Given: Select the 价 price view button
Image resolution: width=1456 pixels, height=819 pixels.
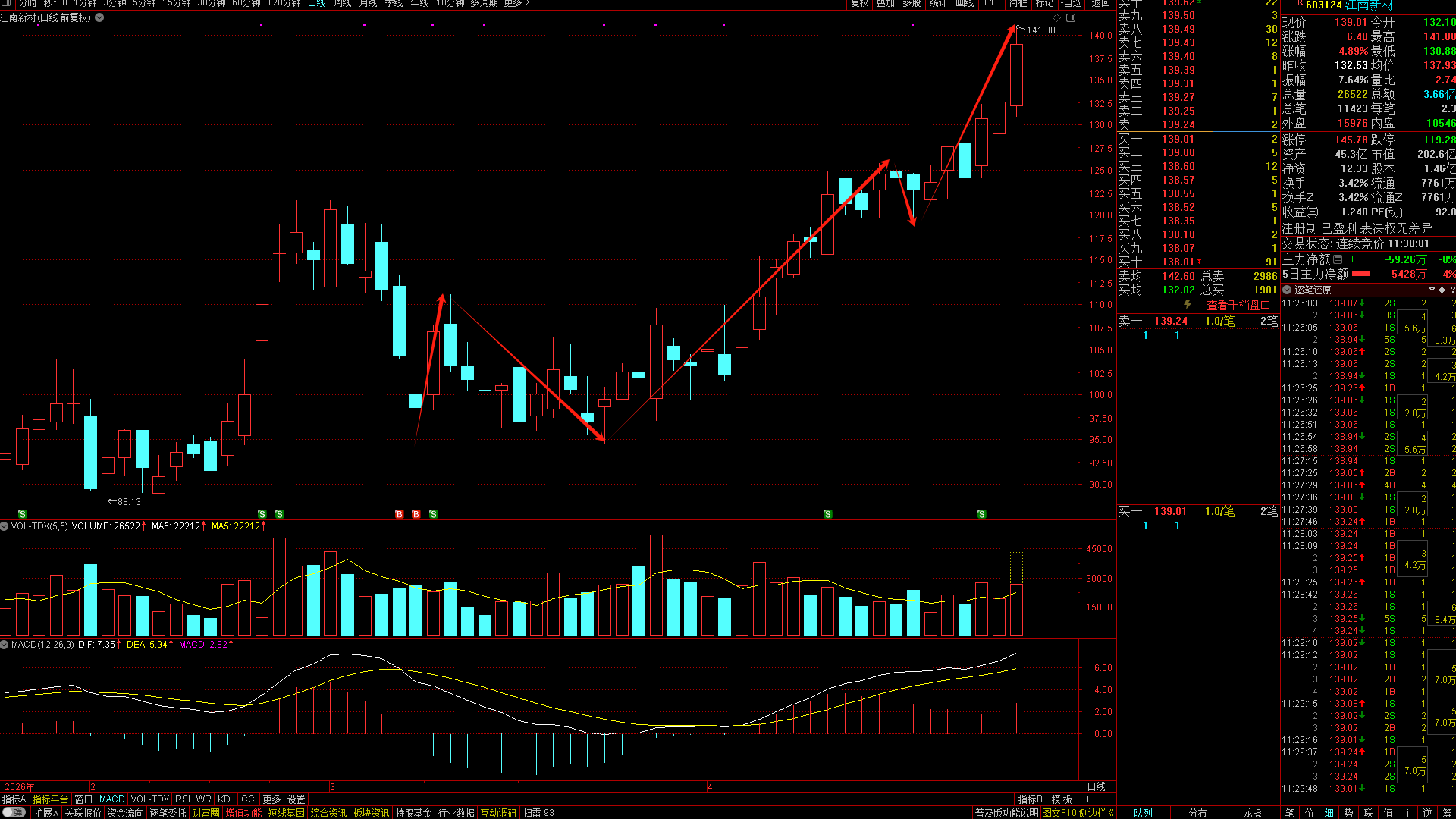Looking at the screenshot, I should 1310,813.
